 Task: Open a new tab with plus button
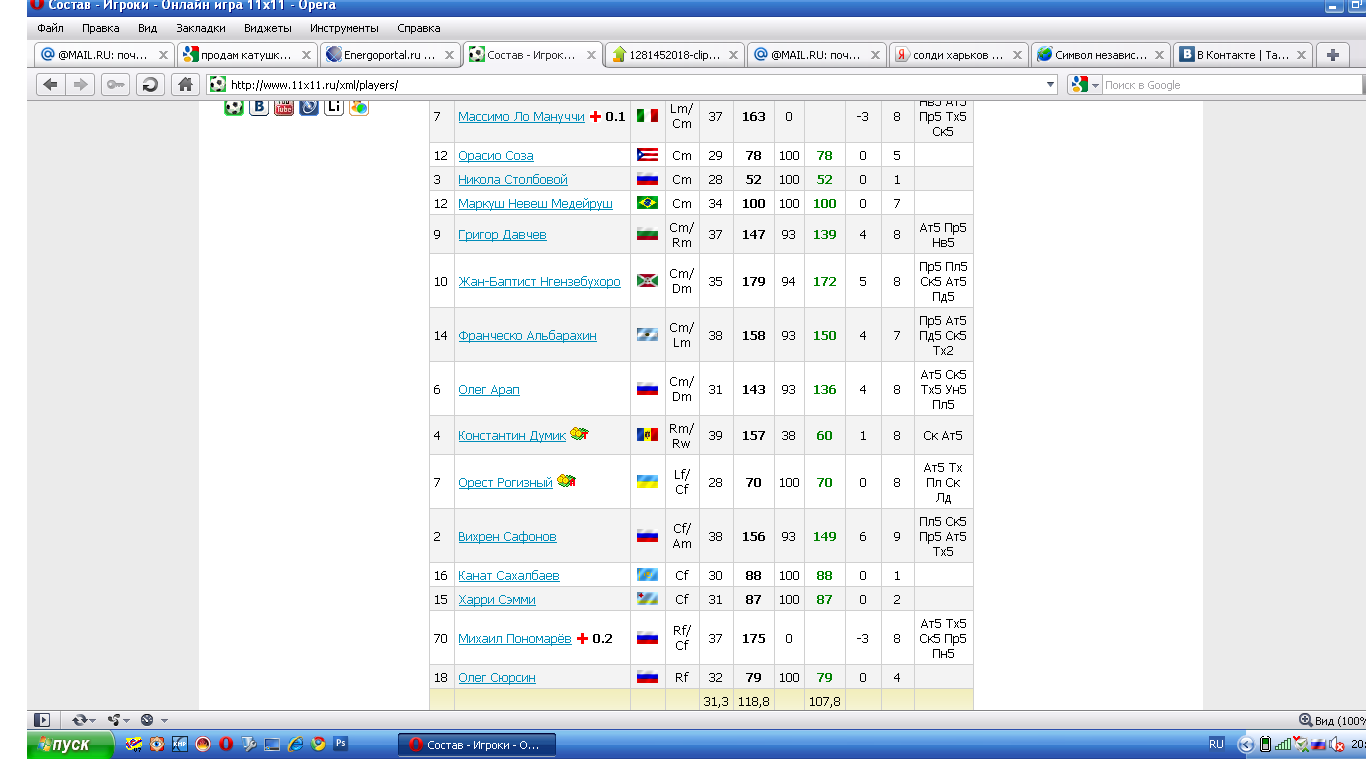coord(1332,55)
